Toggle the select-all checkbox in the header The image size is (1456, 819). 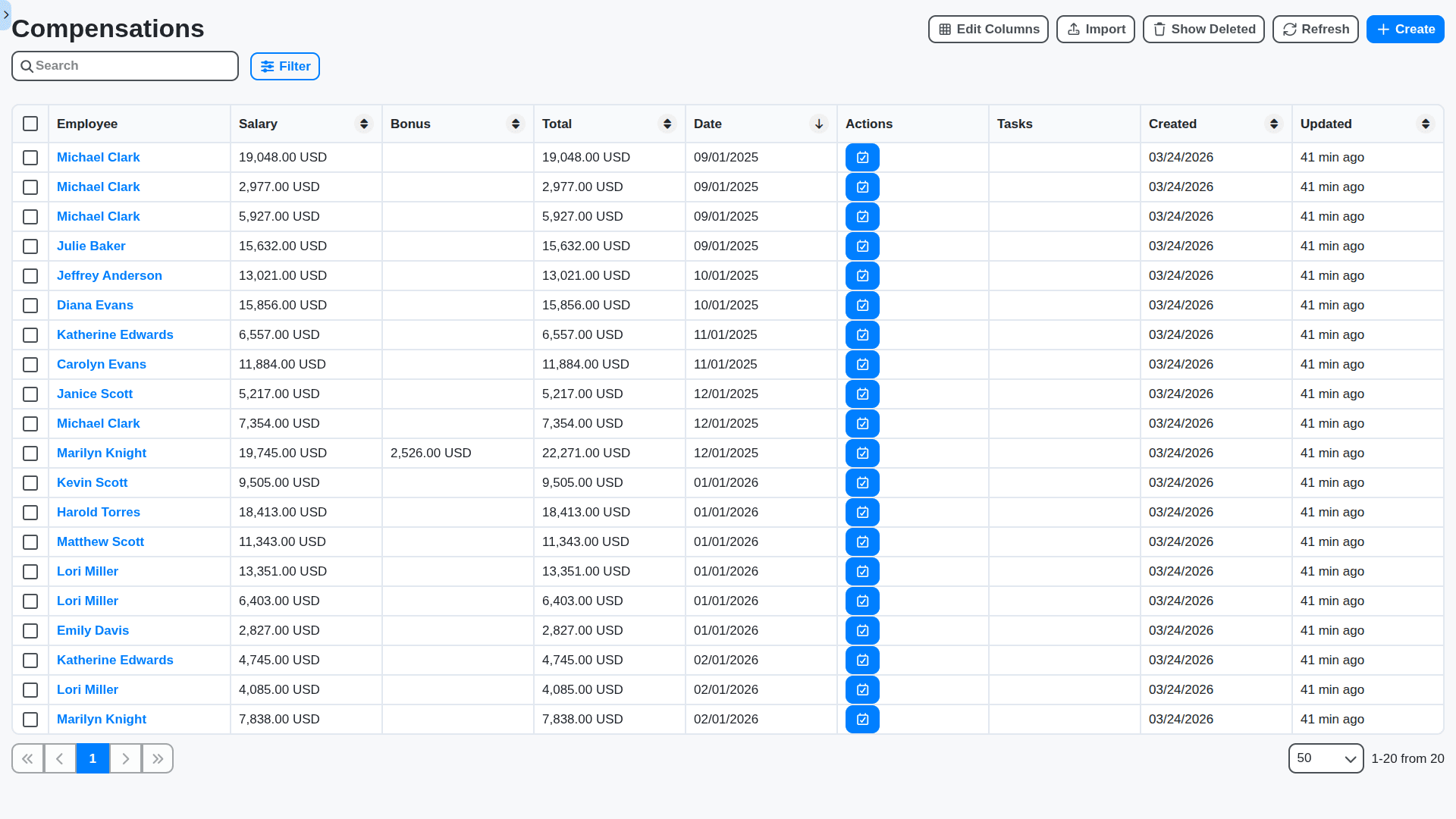tap(30, 123)
